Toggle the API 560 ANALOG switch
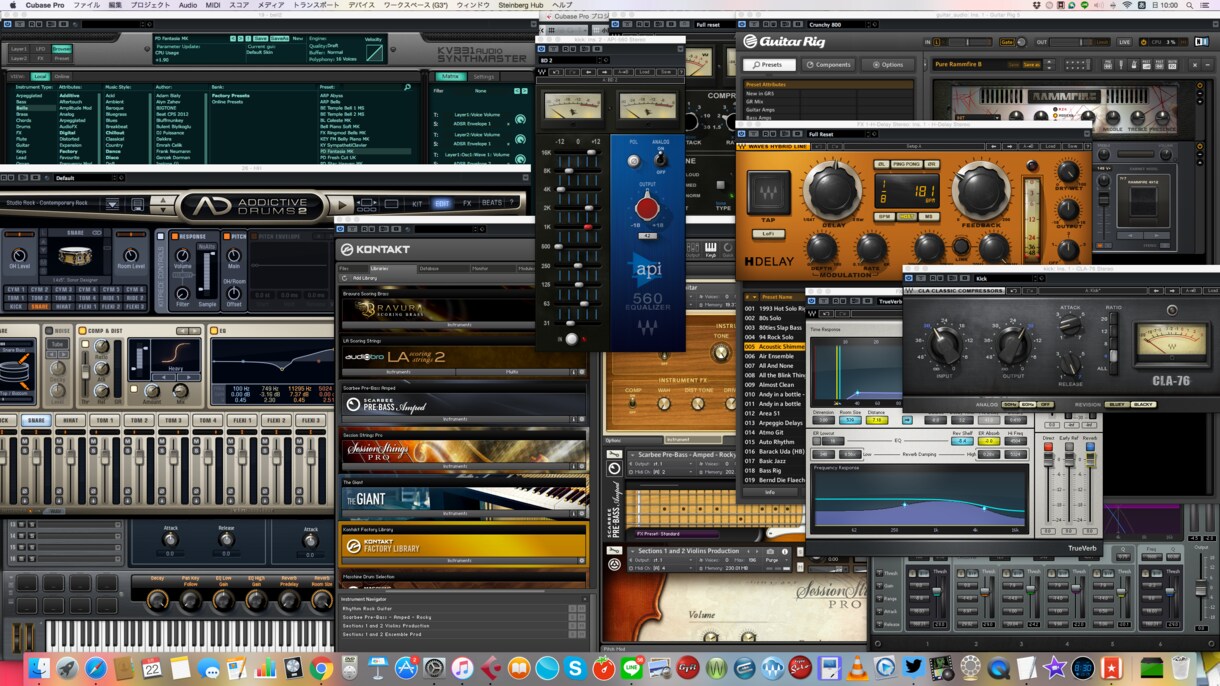Image resolution: width=1220 pixels, height=686 pixels. point(660,160)
